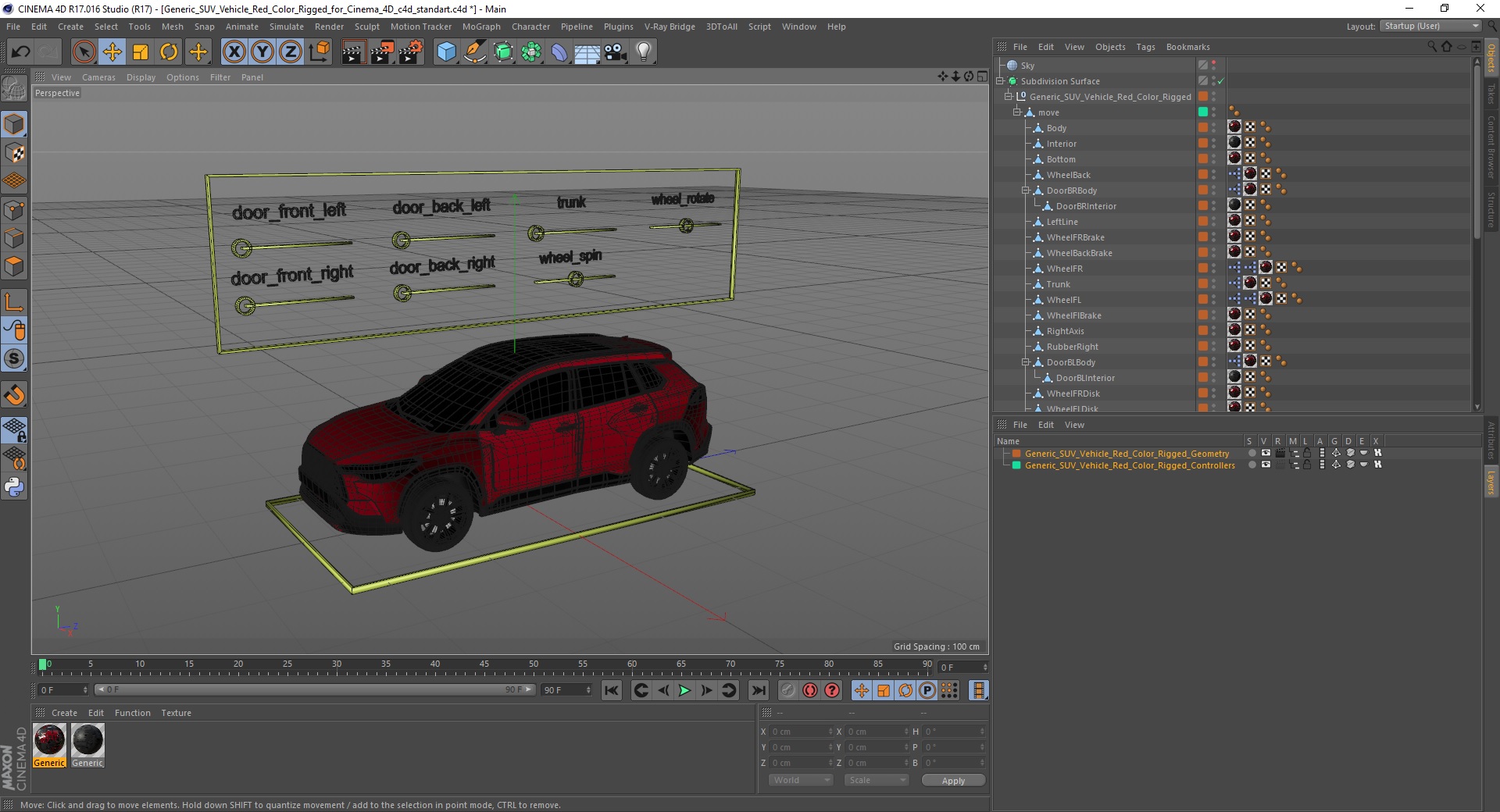Render the active view
The width and height of the screenshot is (1500, 812).
click(353, 52)
